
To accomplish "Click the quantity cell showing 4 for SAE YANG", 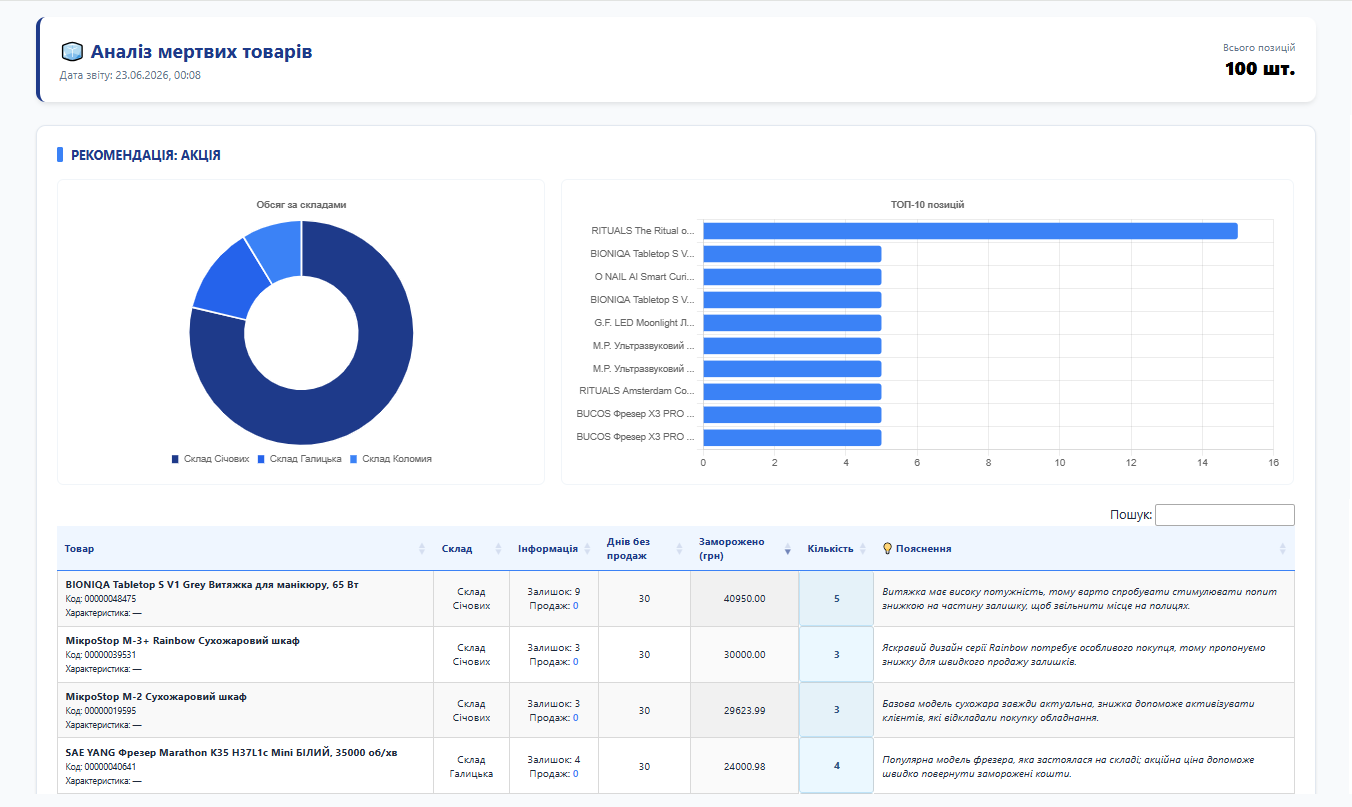I will point(836,766).
